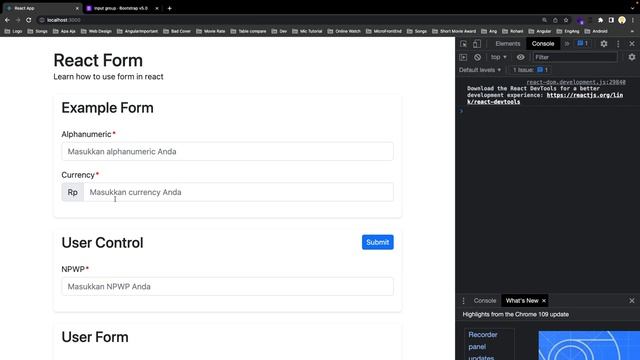Open DevTools settings gear in the top bar
640x360 pixels.
pos(604,44)
